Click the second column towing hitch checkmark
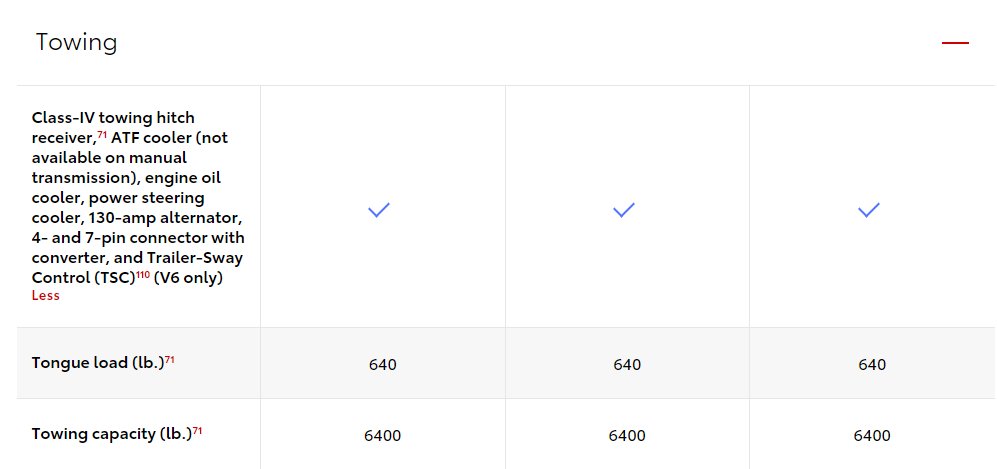The image size is (997, 469). (624, 210)
